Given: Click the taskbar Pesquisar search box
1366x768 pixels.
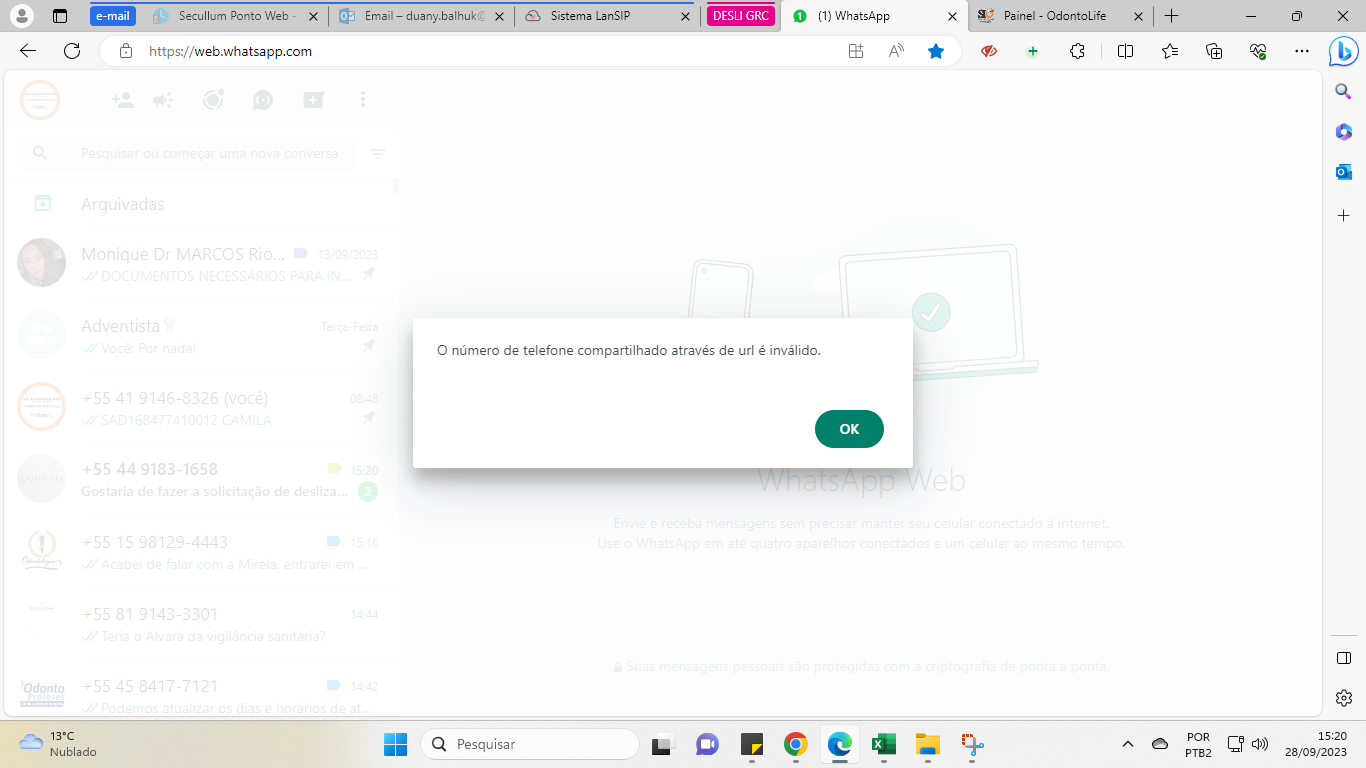Looking at the screenshot, I should coord(530,744).
